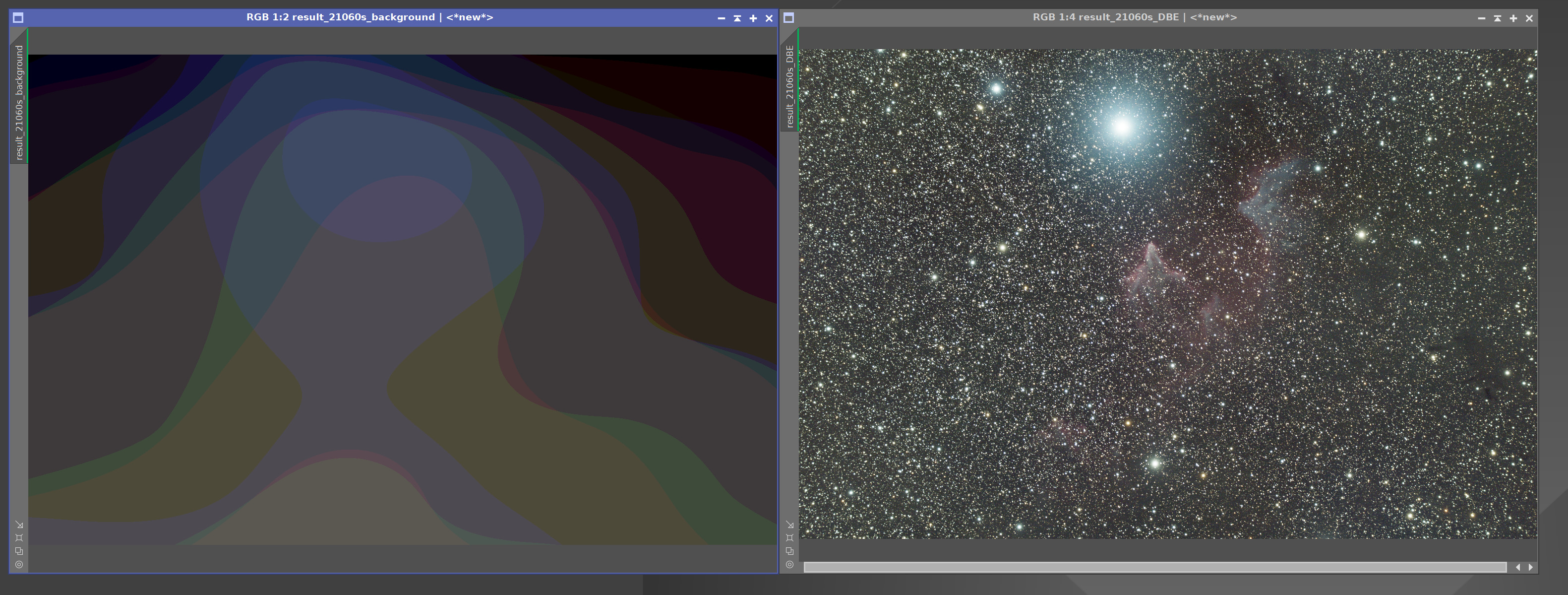1568x595 pixels.
Task: Click diagonal arrow icon in background window
Action: pos(19,525)
